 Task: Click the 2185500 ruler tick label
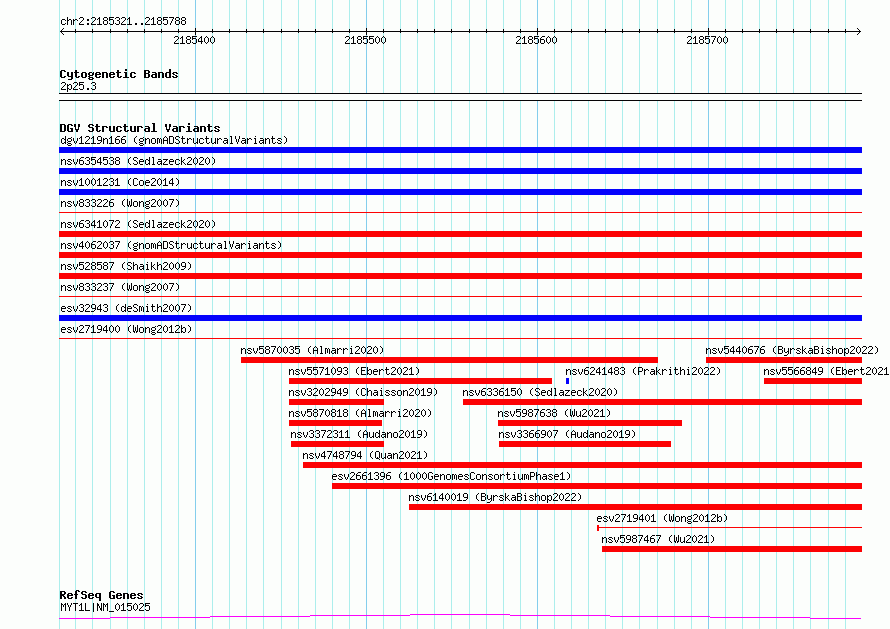point(365,40)
